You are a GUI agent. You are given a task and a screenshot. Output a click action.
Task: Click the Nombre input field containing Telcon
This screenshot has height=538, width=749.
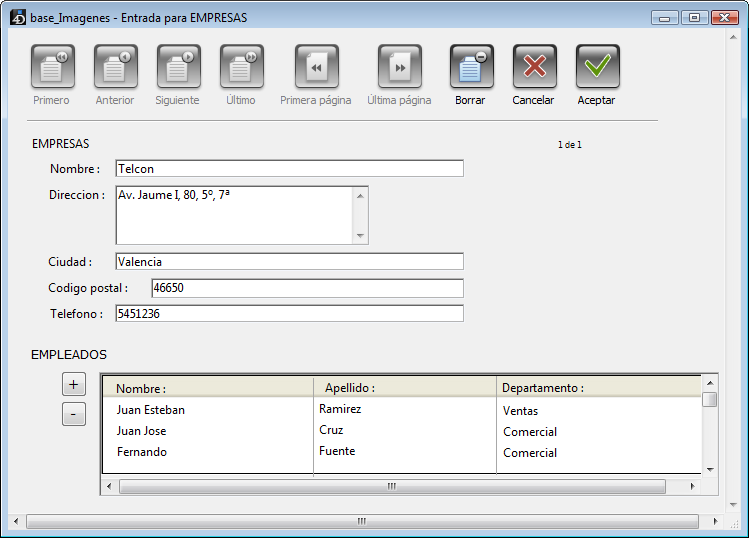(289, 169)
